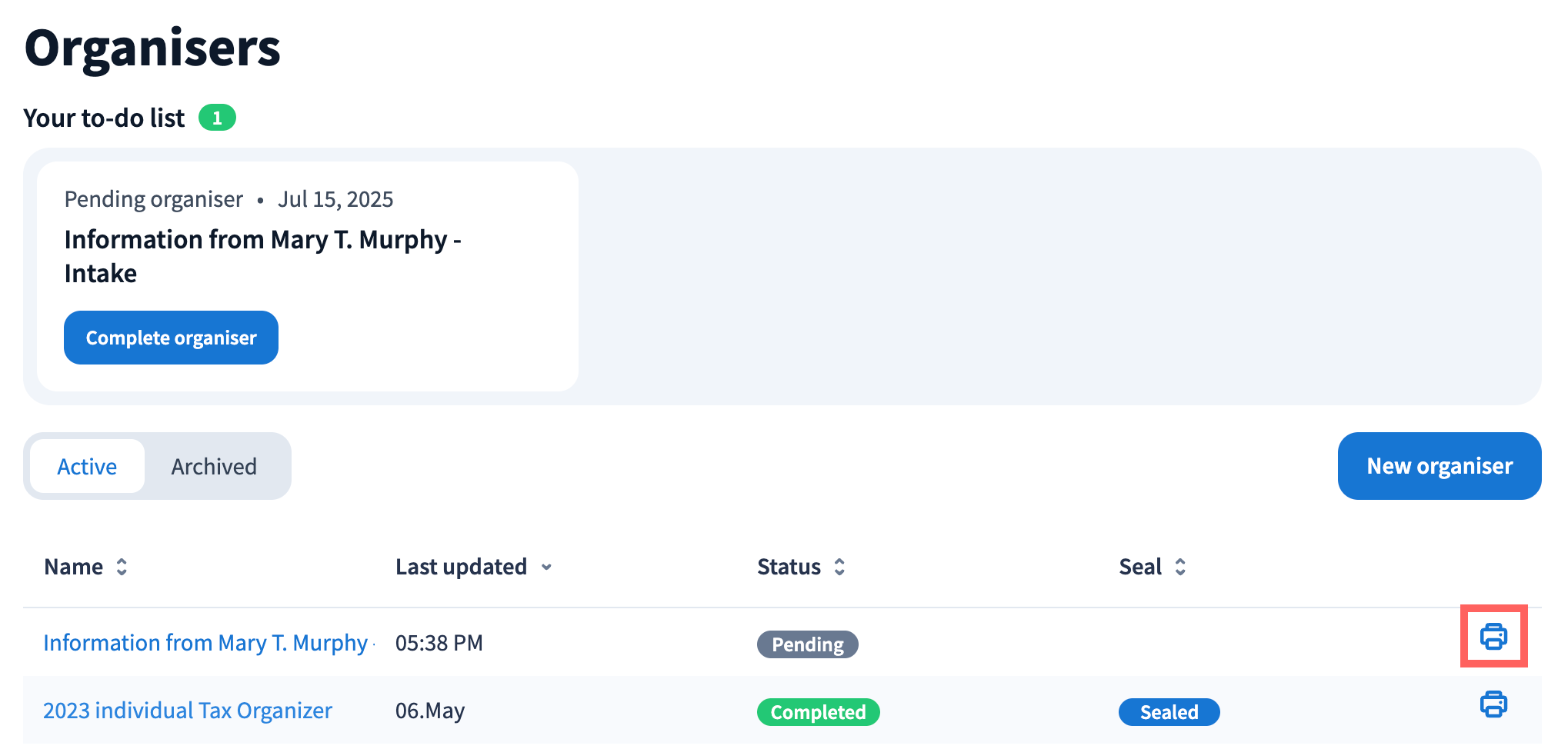Sort table using the Name sort arrows

[122, 568]
